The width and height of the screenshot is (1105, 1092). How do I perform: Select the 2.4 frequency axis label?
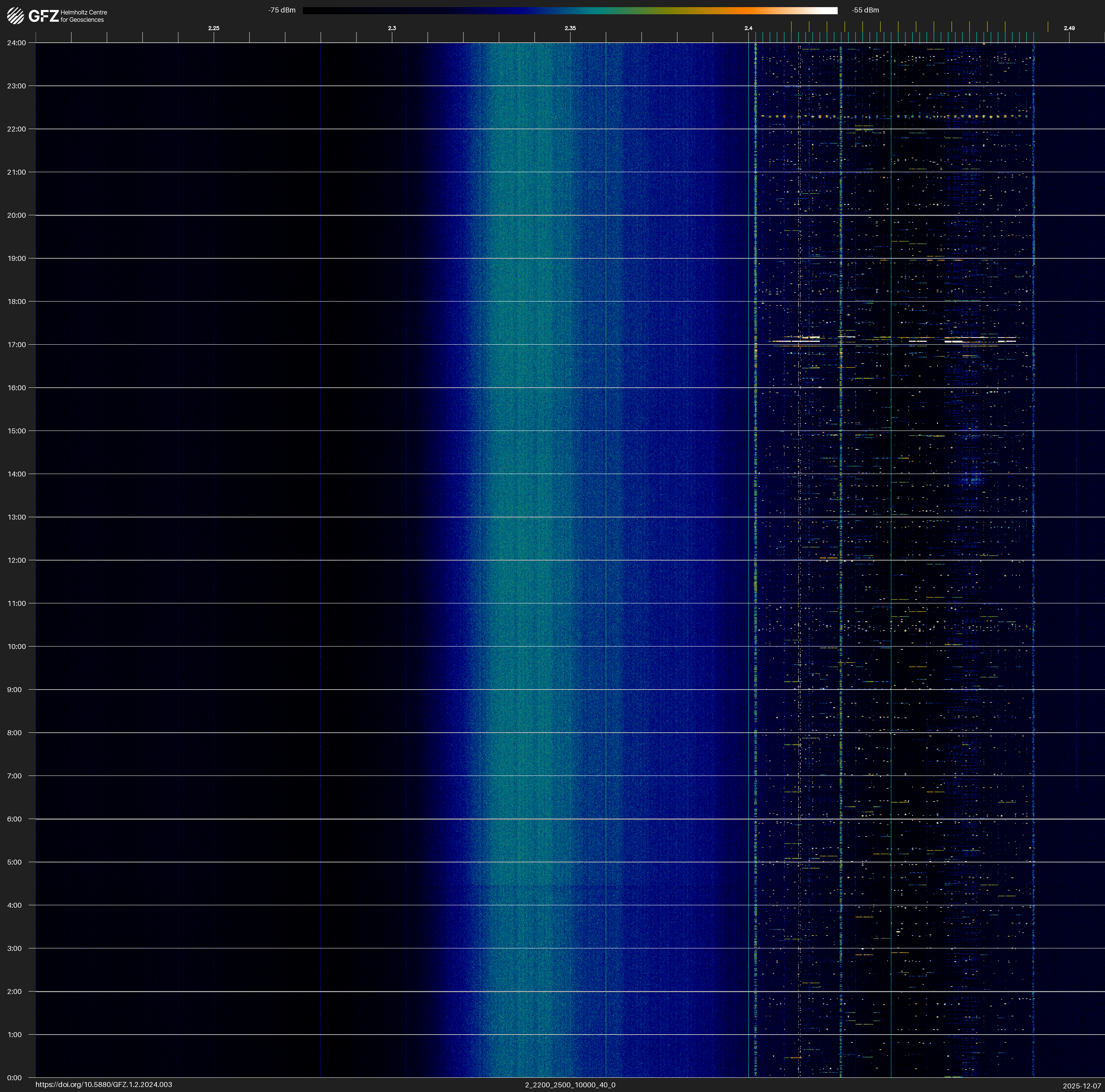(748, 28)
